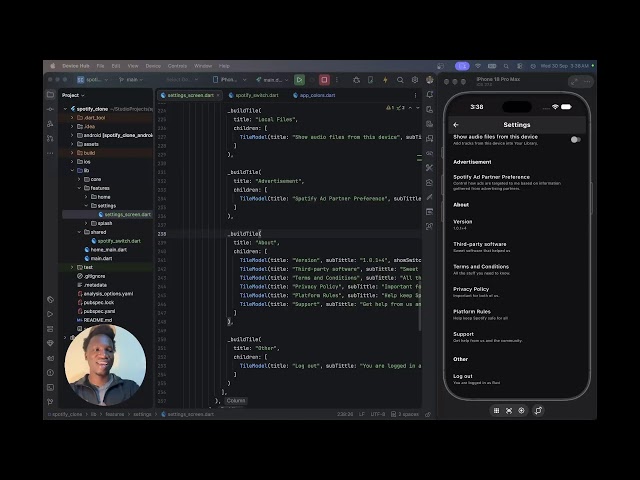Run the app with the green Run button
640x480 pixels.
(x=299, y=80)
